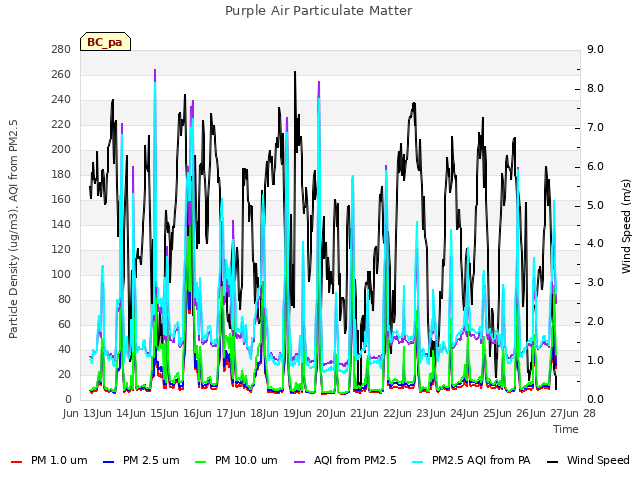Click the 20 tick on left axis
This screenshot has height=480, width=640.
64,374
